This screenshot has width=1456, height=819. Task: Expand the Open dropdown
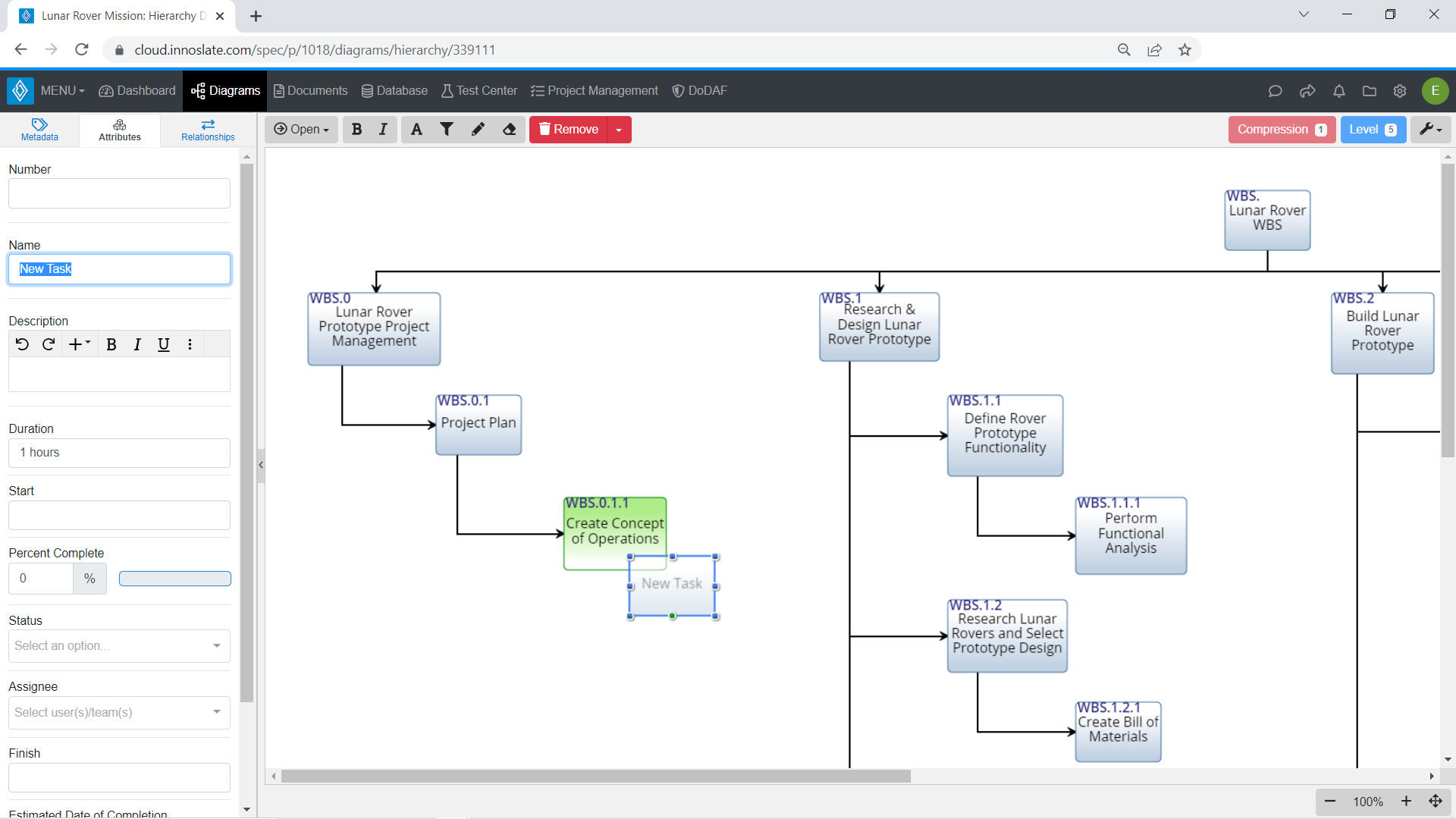[302, 130]
